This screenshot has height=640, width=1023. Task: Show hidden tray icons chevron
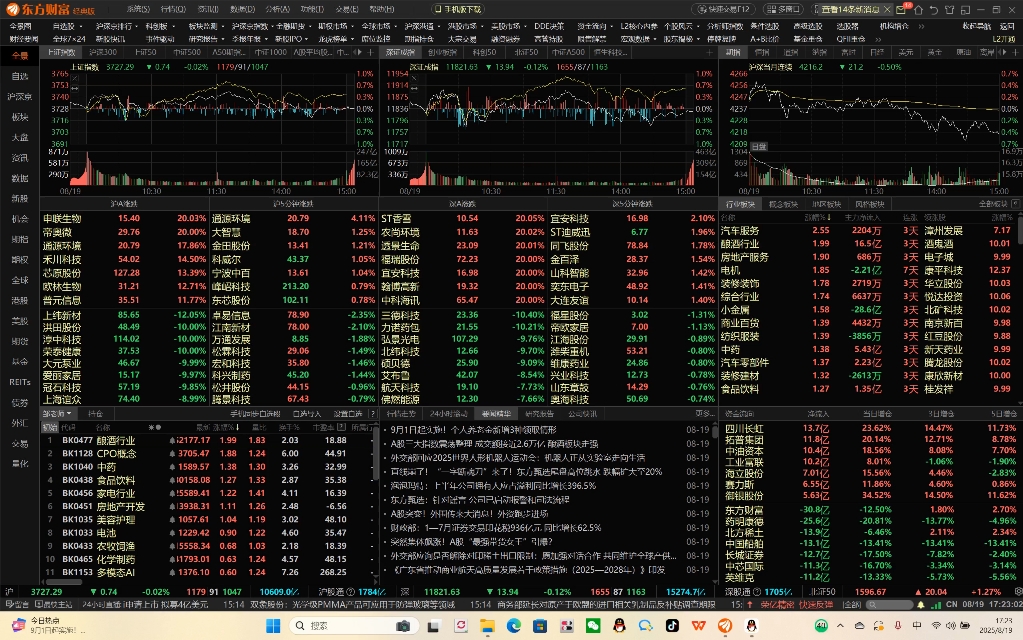click(x=840, y=626)
